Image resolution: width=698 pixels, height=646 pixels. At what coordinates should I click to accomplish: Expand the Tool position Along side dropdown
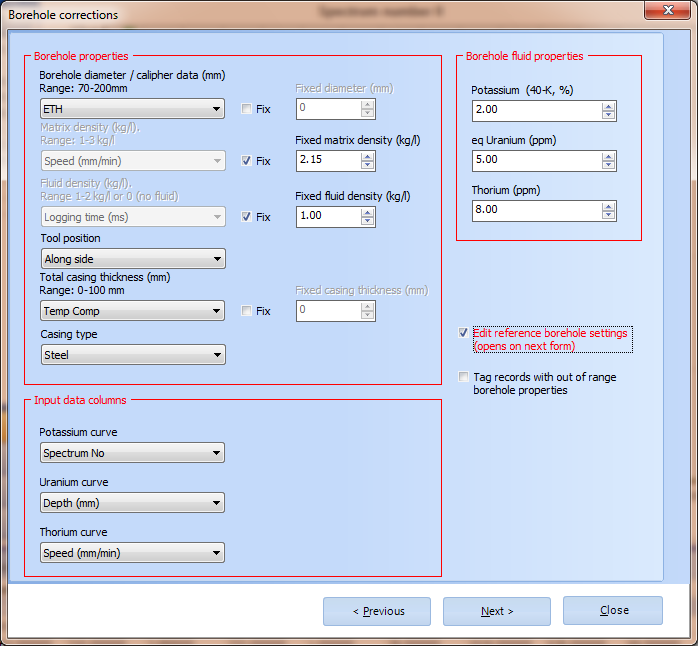coord(132,259)
